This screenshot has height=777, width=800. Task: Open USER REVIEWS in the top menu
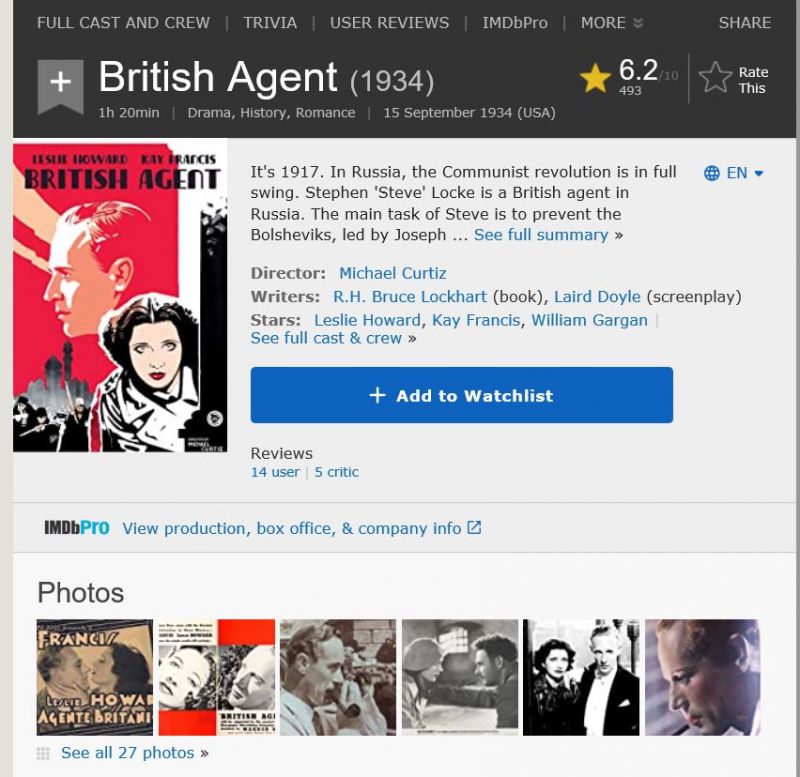point(389,23)
